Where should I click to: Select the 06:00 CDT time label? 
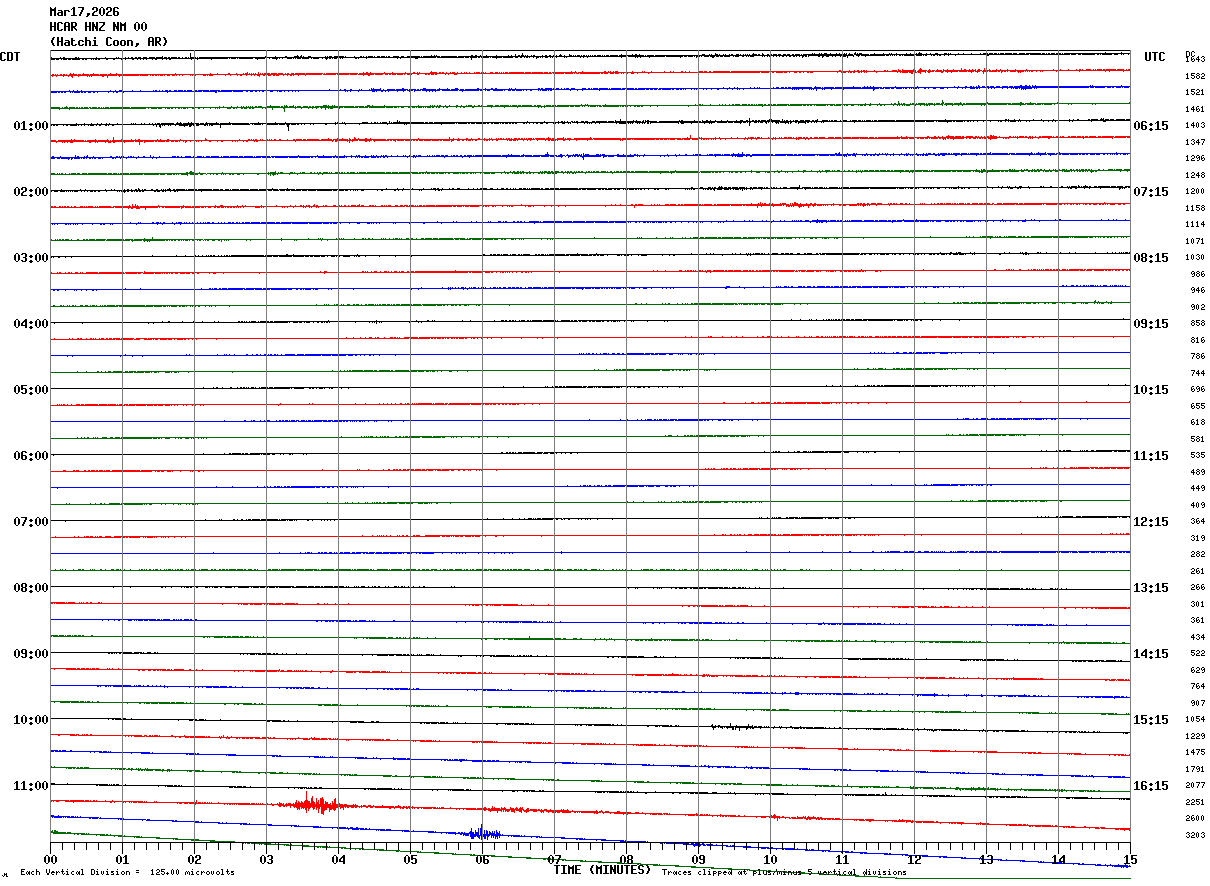31,456
